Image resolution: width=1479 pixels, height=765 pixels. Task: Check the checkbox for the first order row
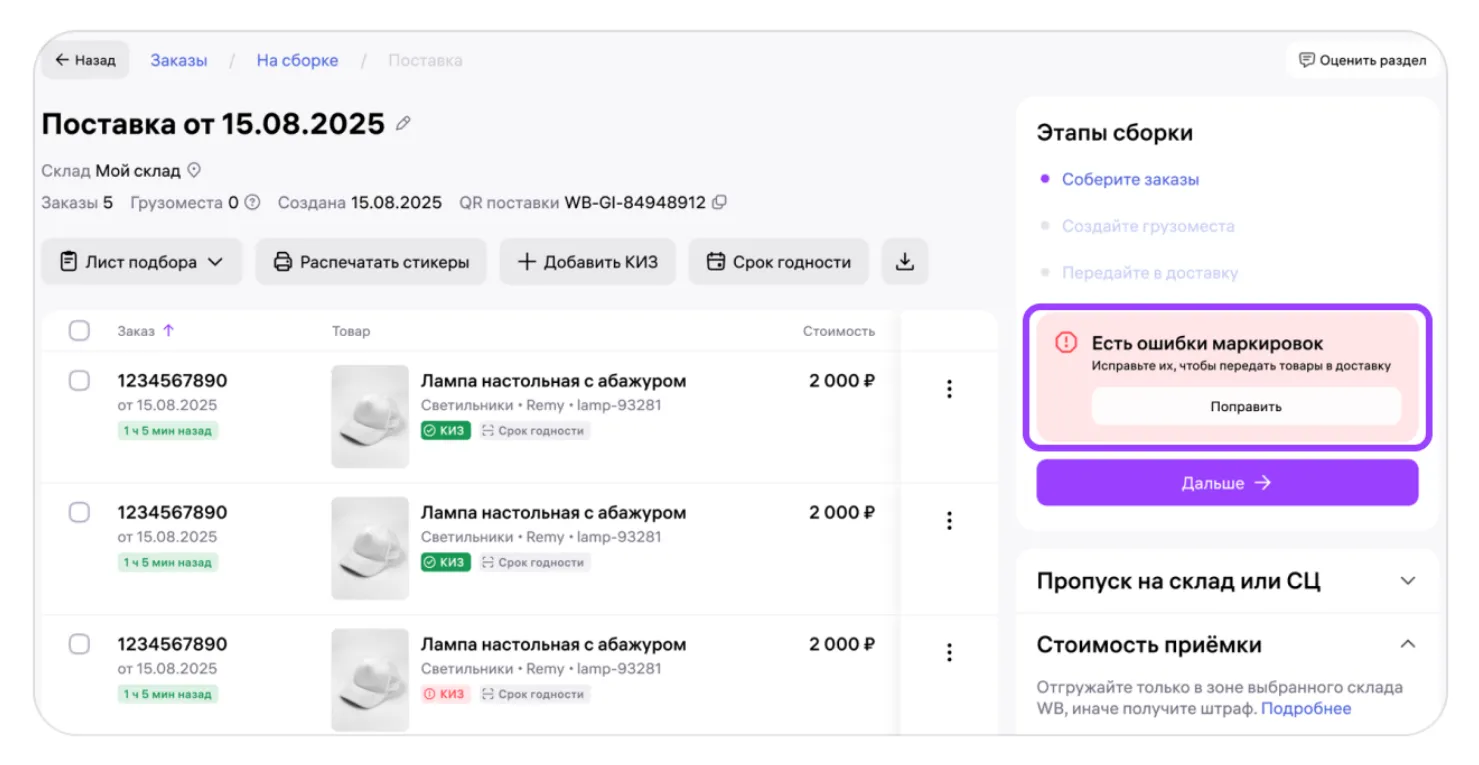tap(79, 381)
